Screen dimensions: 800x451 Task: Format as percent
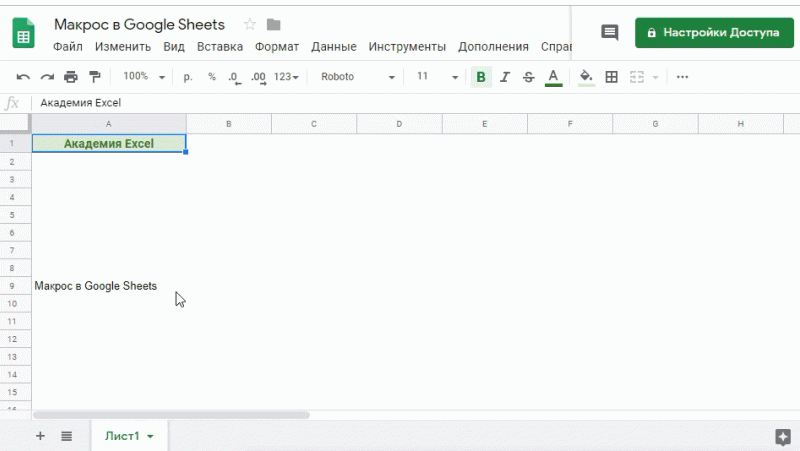(212, 77)
